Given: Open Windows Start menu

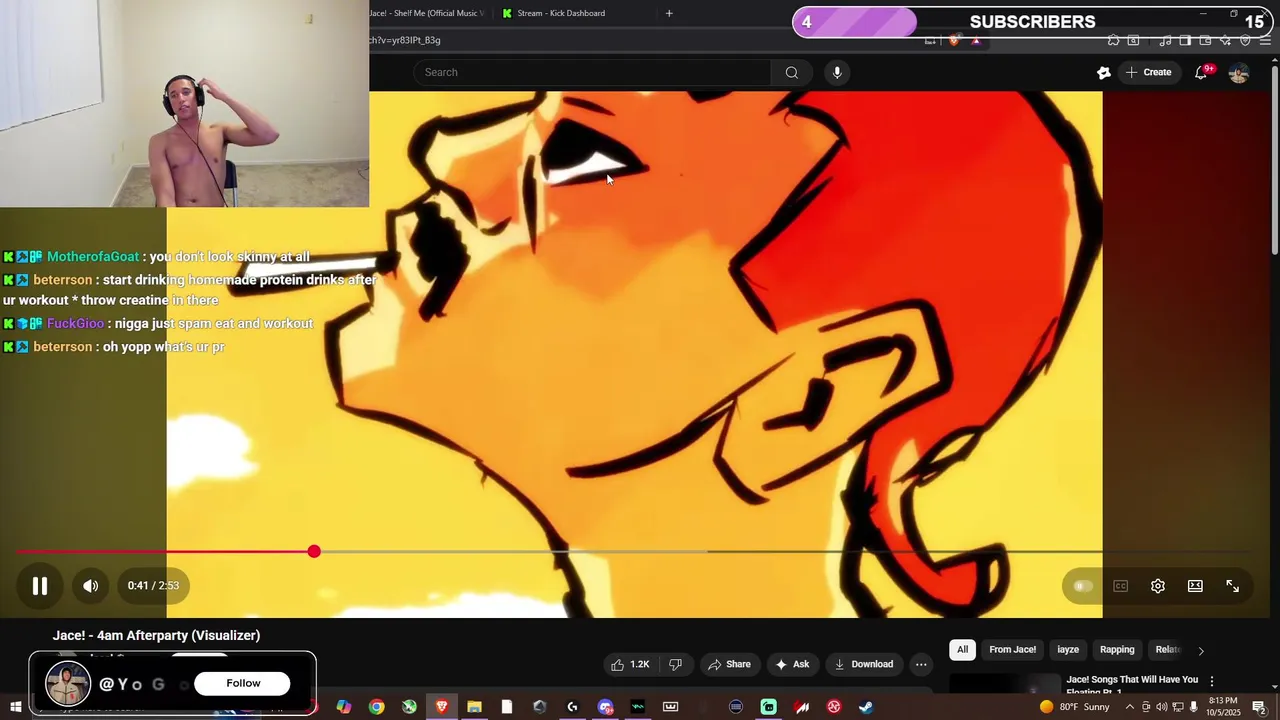Looking at the screenshot, I should point(15,707).
